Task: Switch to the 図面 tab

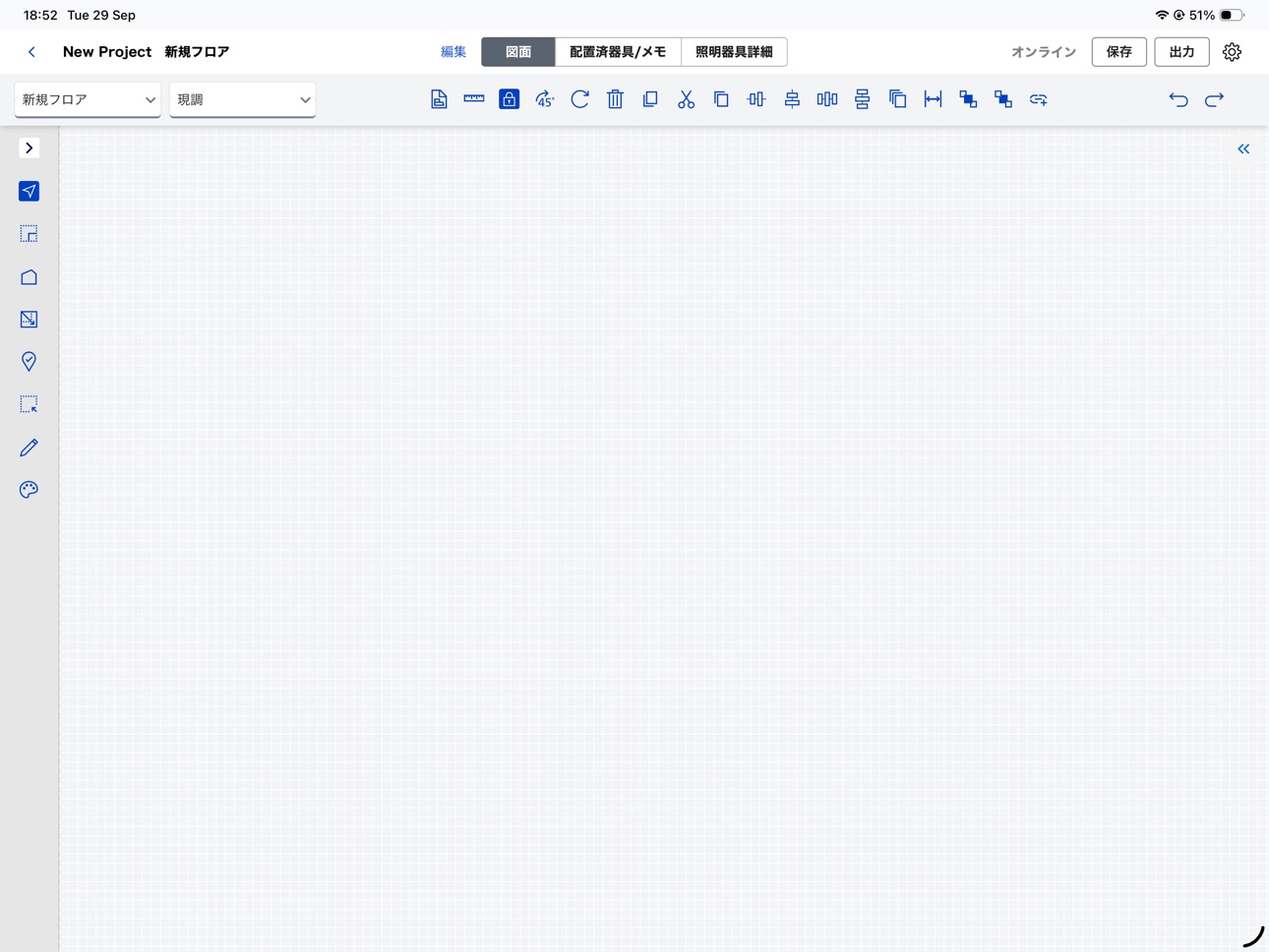Action: pyautogui.click(x=518, y=52)
